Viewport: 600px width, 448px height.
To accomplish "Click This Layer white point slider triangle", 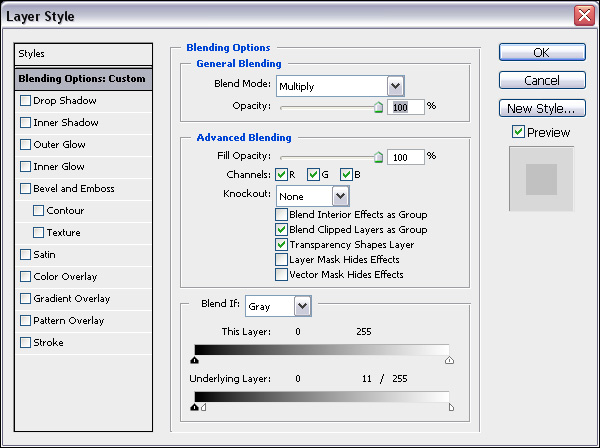I will pyautogui.click(x=449, y=360).
